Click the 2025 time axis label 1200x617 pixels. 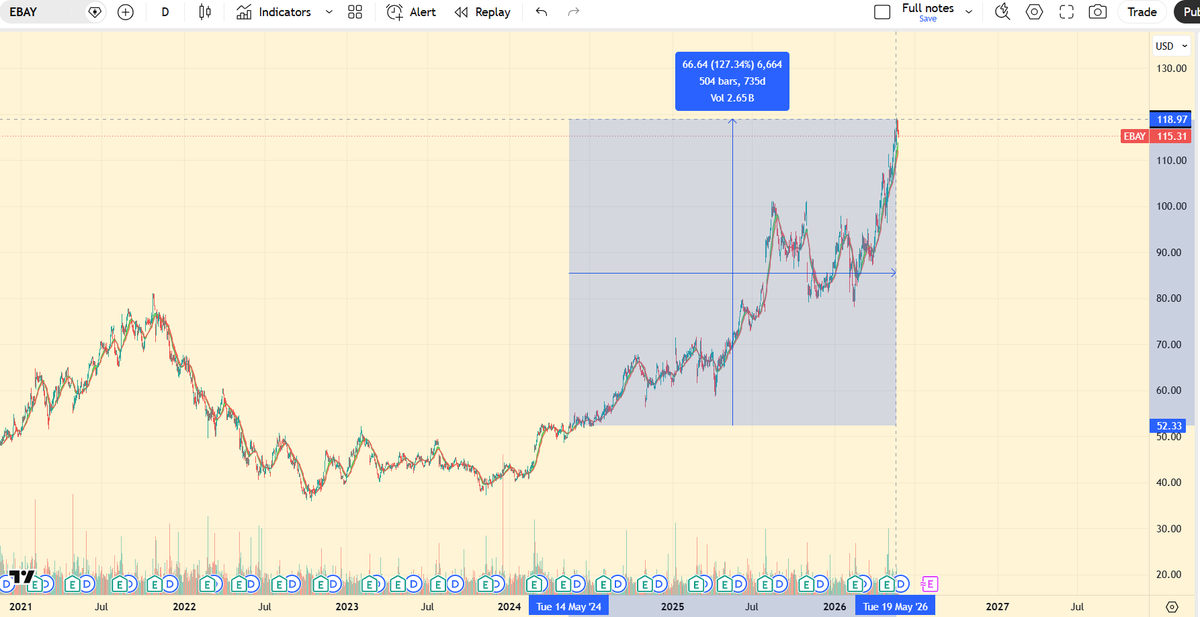point(672,606)
